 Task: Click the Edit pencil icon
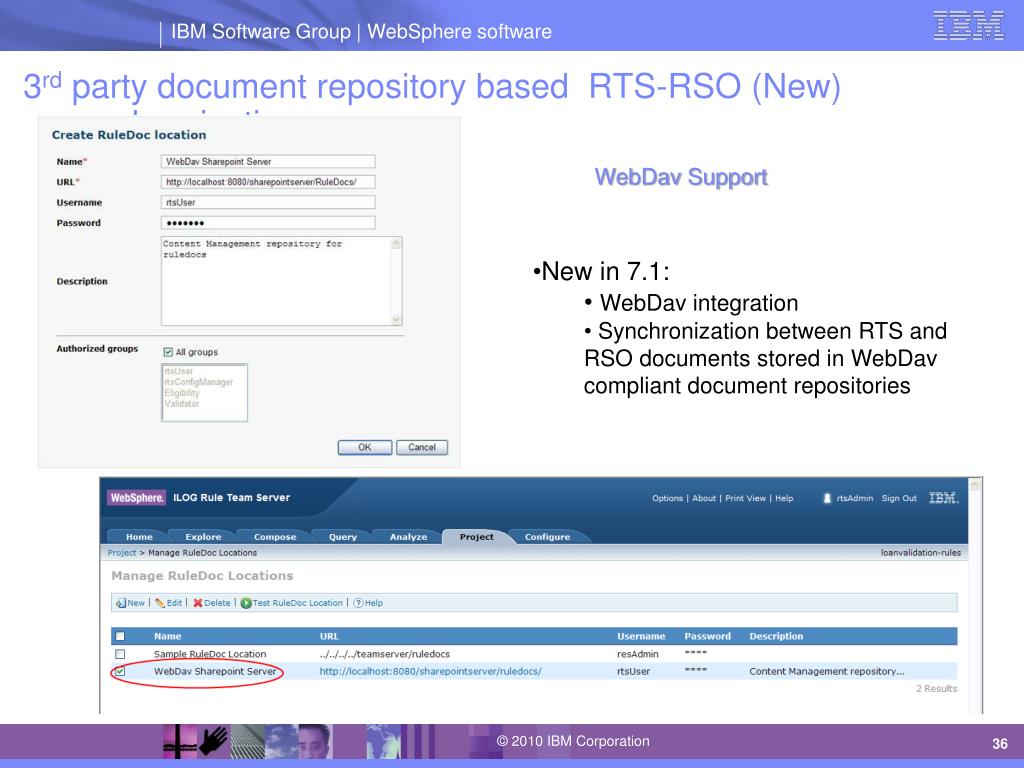pos(159,603)
